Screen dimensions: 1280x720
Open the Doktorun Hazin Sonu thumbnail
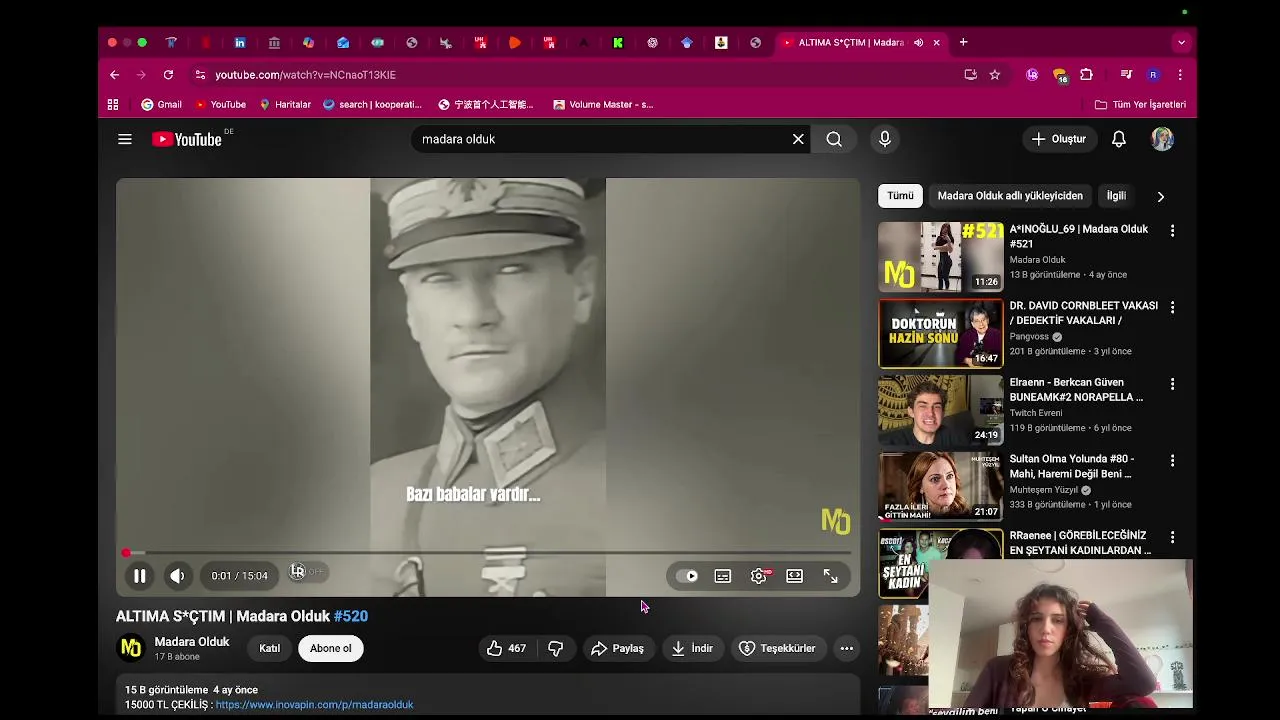pyautogui.click(x=941, y=333)
